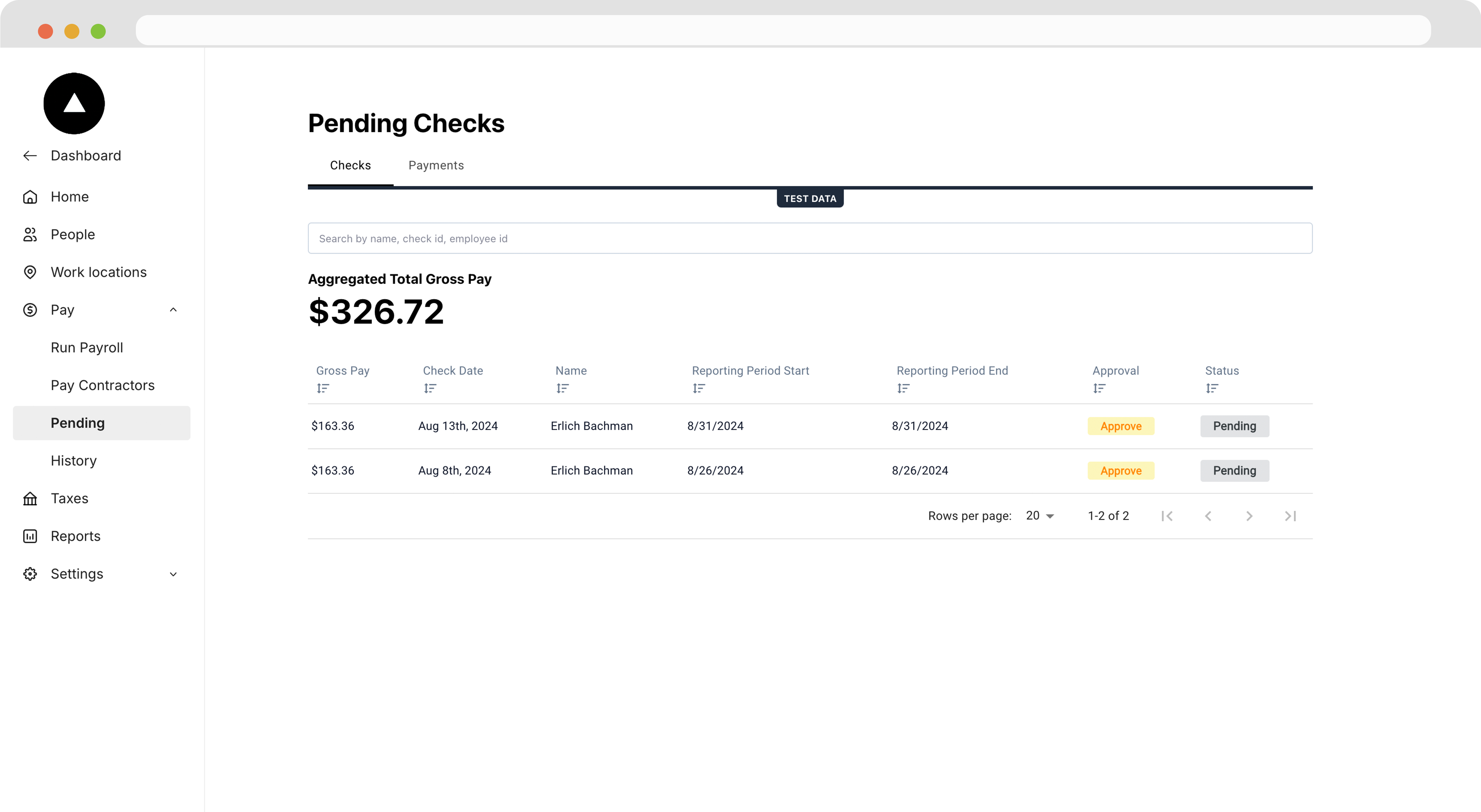The width and height of the screenshot is (1481, 812).
Task: Click Reporting Period Start column header
Action: pyautogui.click(x=751, y=371)
